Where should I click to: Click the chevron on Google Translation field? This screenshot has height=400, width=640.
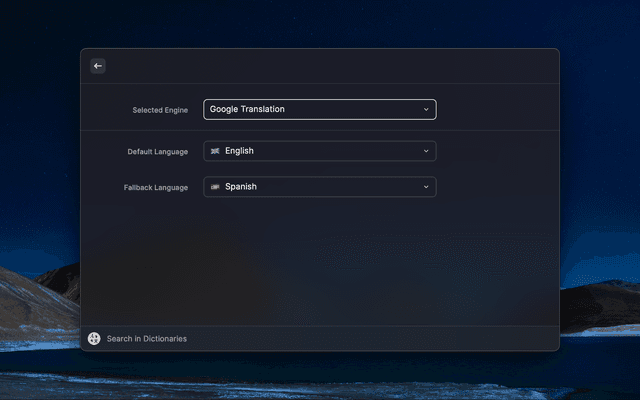point(426,109)
